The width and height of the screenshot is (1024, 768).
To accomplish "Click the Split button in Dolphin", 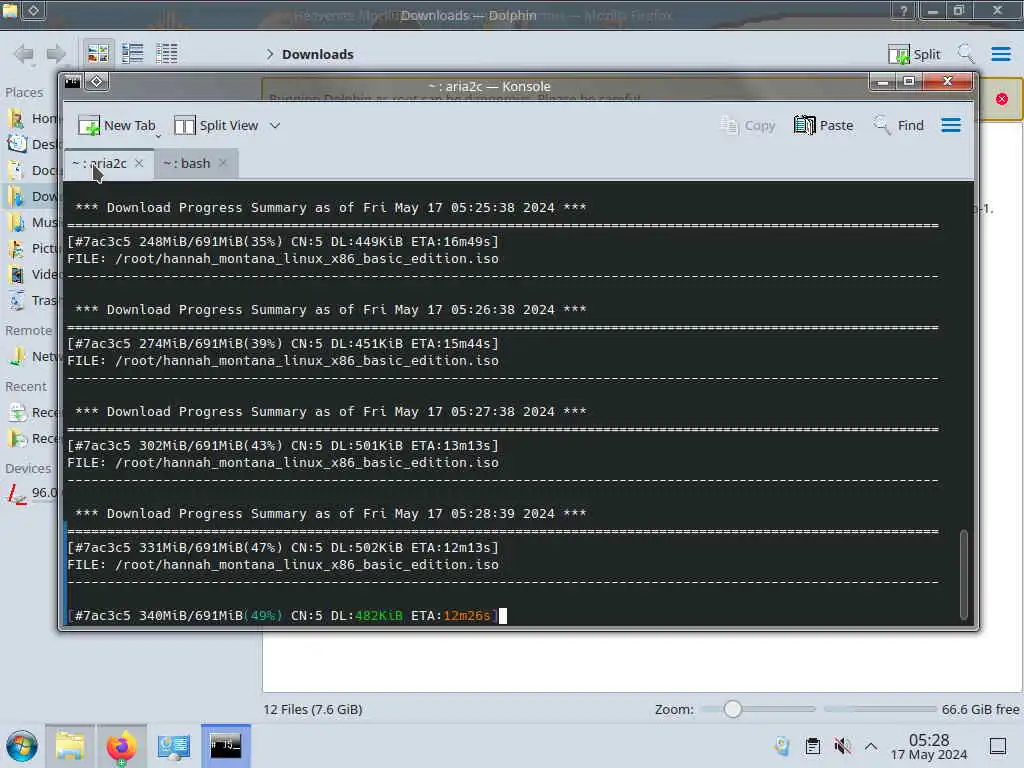I will [914, 54].
